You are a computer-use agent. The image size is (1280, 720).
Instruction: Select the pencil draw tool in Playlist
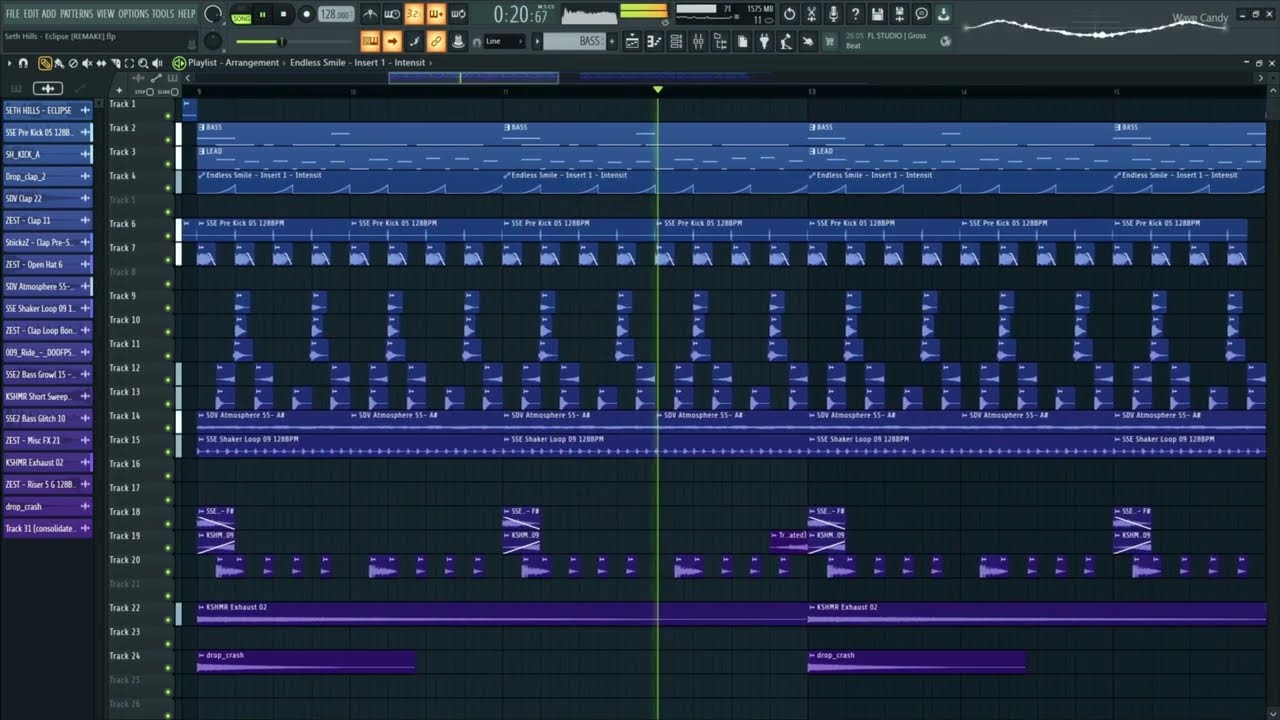click(x=45, y=63)
